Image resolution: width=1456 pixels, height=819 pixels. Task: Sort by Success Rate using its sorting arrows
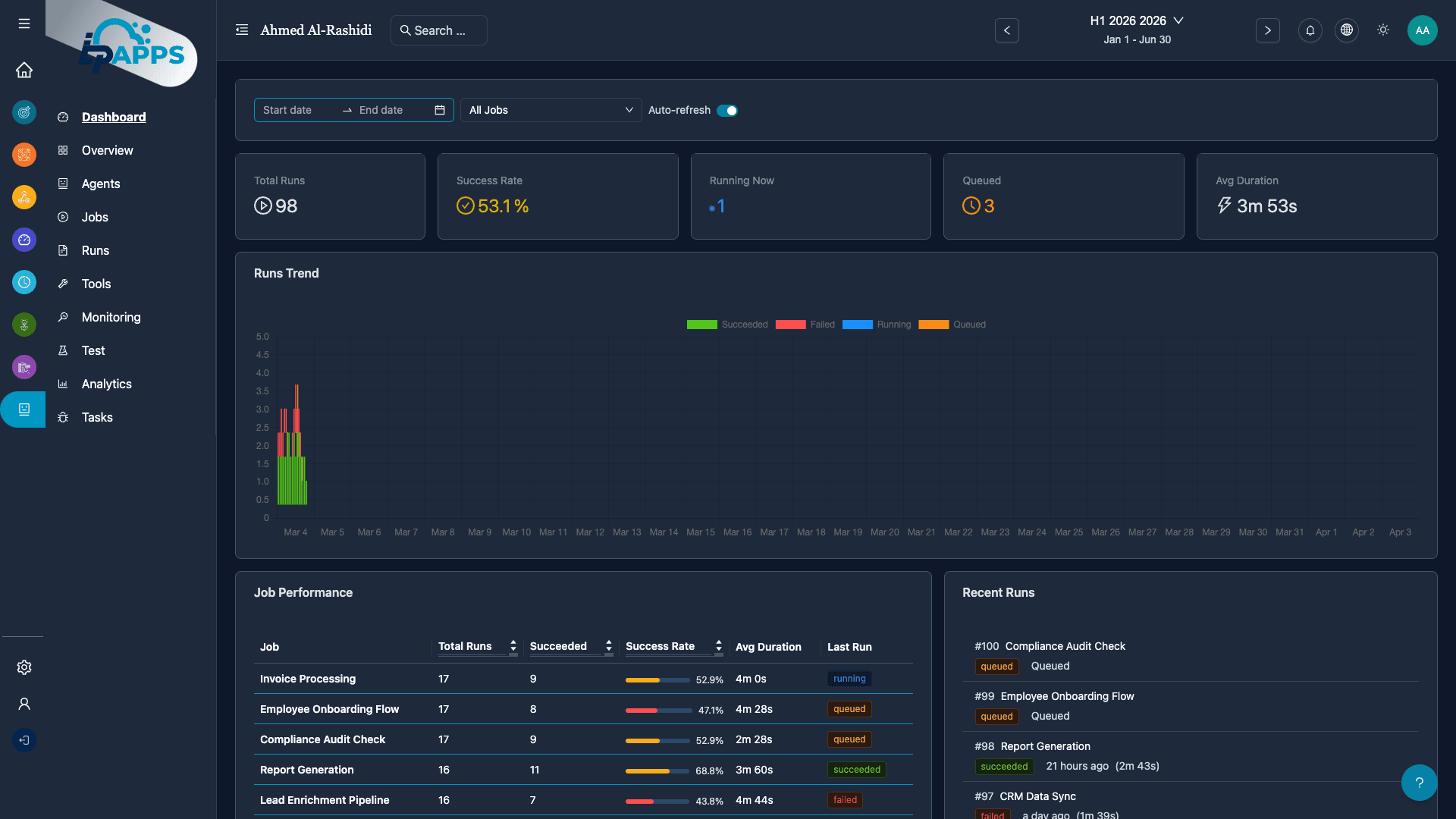pyautogui.click(x=718, y=646)
